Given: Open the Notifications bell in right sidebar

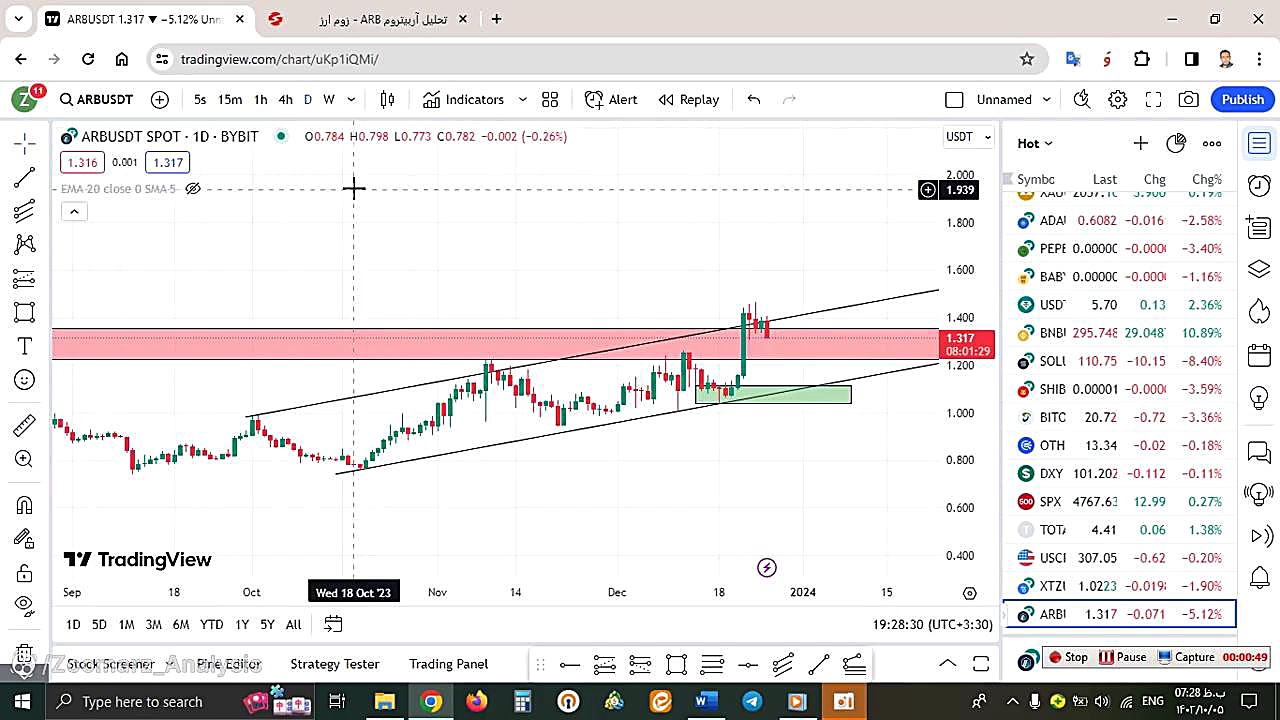Looking at the screenshot, I should (x=1259, y=578).
